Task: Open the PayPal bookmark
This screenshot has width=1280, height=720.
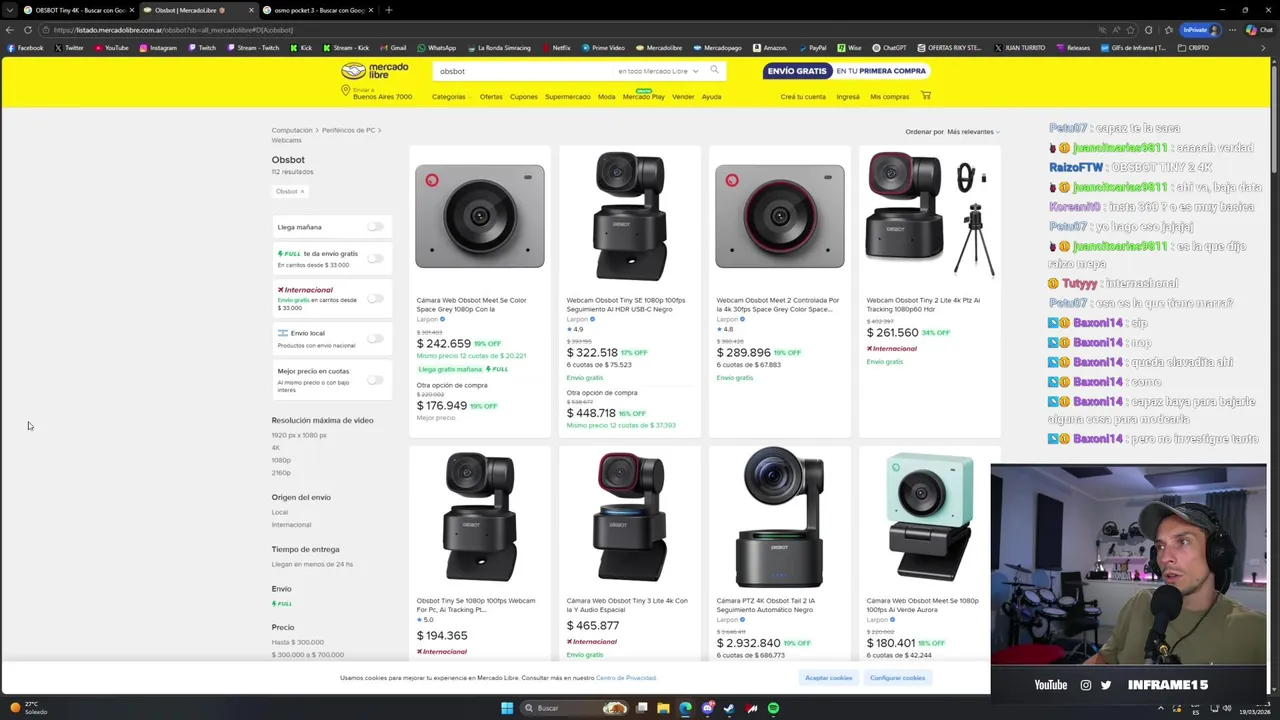Action: [812, 48]
